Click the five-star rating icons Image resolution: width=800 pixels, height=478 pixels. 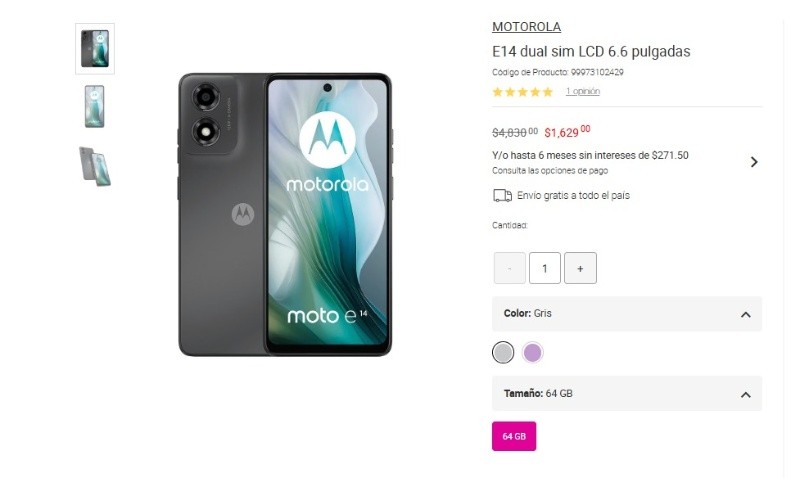point(522,92)
